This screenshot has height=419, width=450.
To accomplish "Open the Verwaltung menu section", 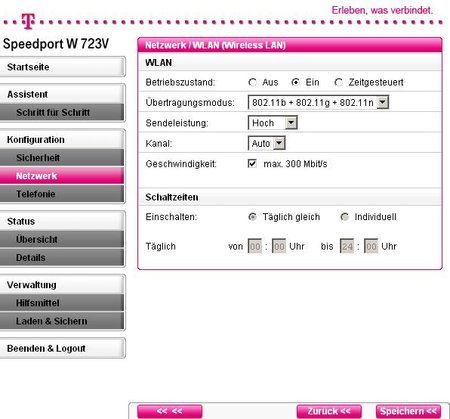I will point(62,285).
